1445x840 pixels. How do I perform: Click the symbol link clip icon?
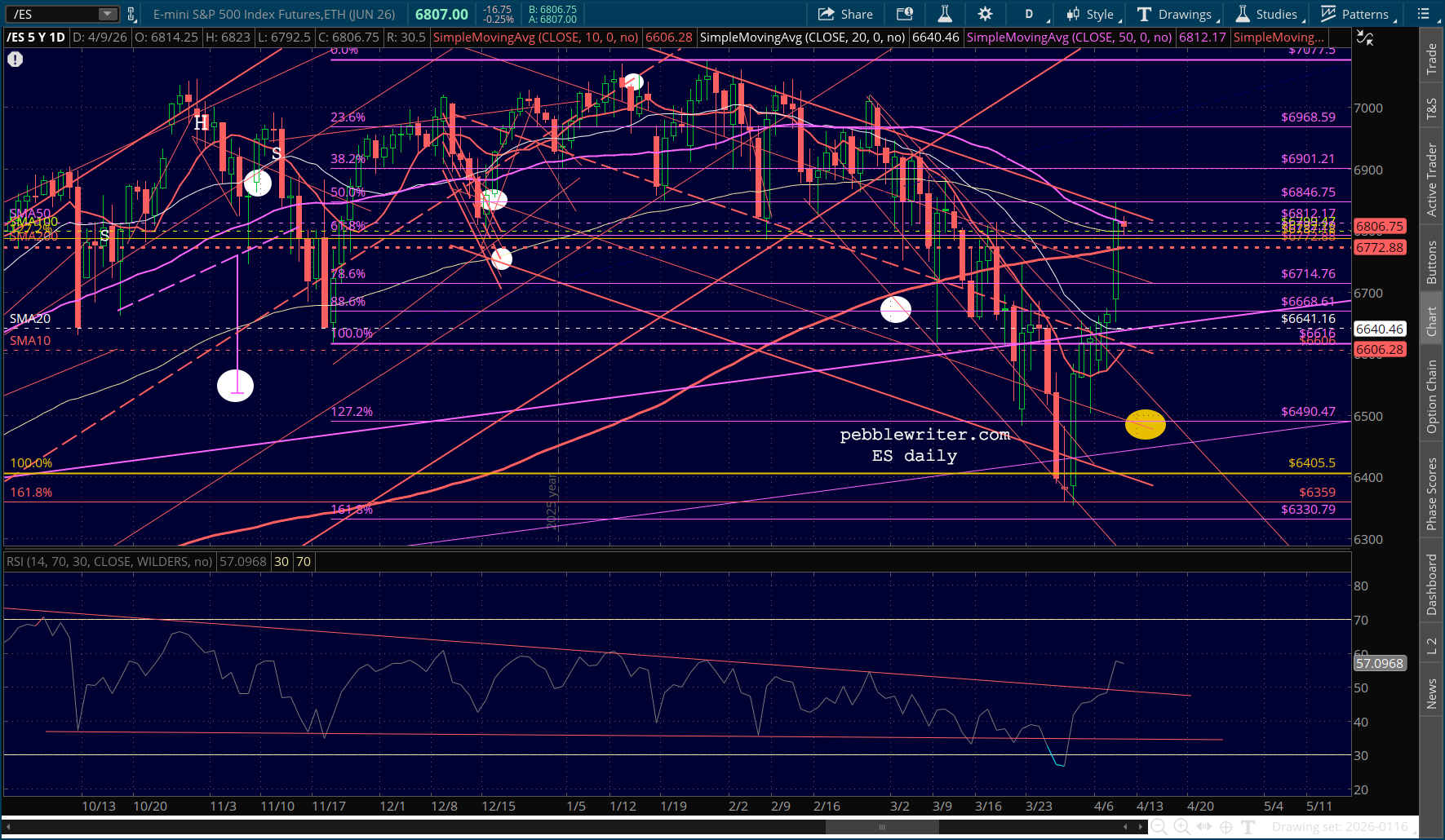(x=131, y=14)
